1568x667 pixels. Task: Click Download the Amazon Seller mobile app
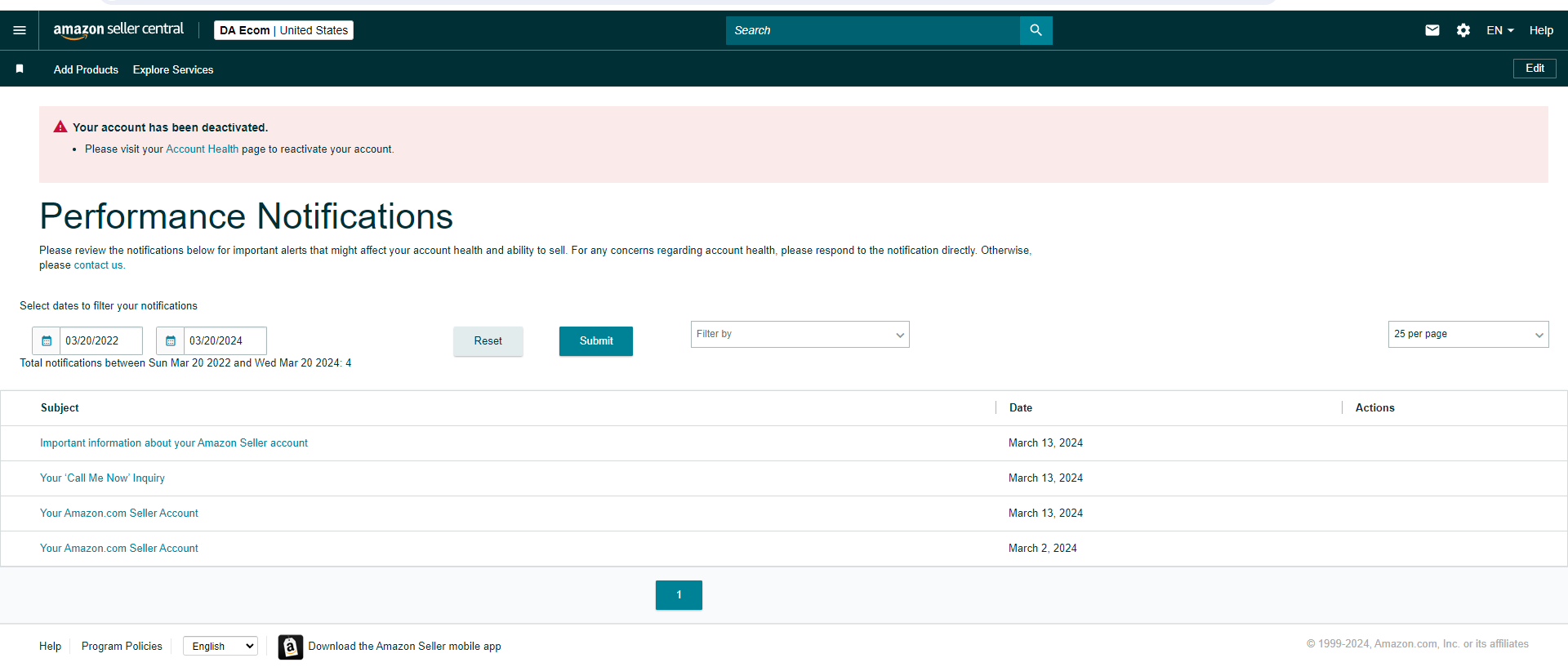pos(404,646)
